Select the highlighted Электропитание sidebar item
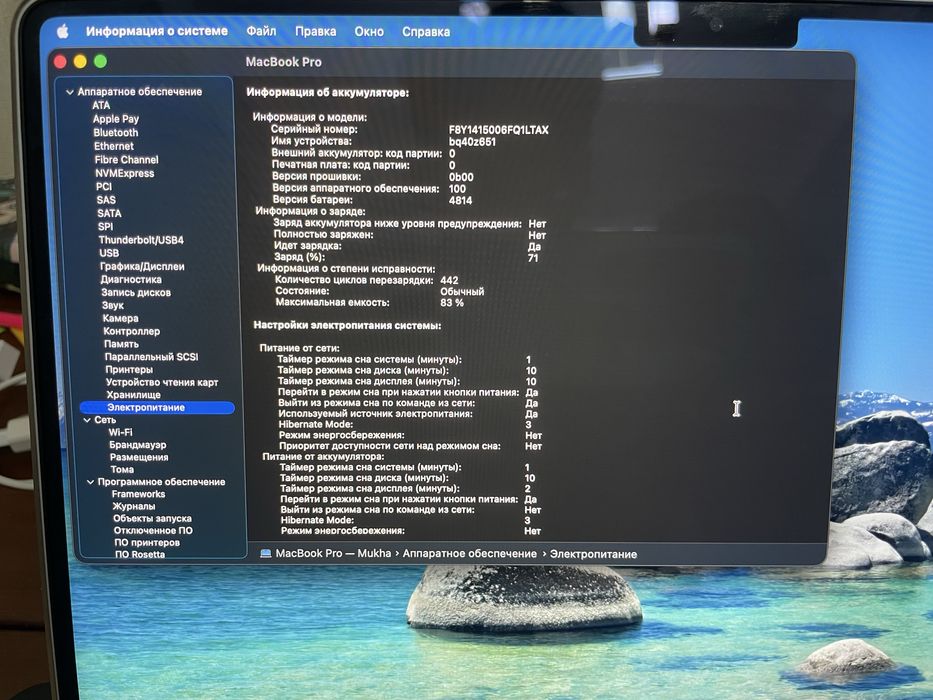This screenshot has width=933, height=700. (x=157, y=408)
